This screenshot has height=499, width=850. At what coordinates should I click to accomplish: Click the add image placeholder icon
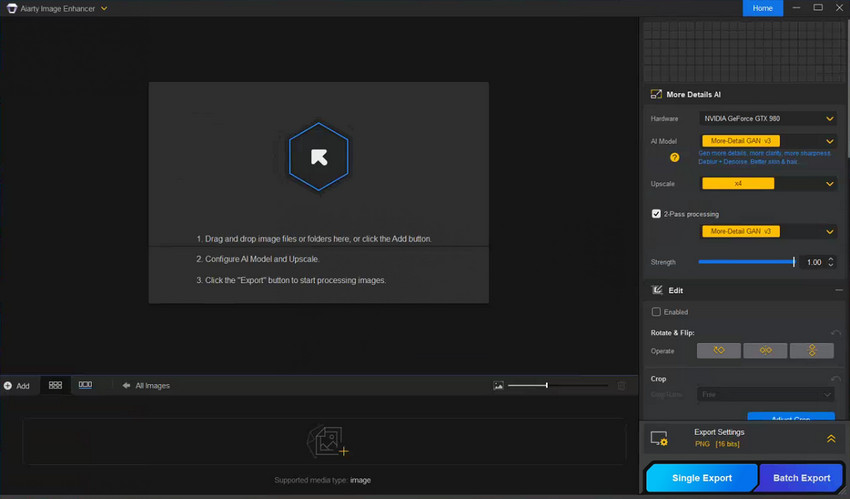coord(327,442)
